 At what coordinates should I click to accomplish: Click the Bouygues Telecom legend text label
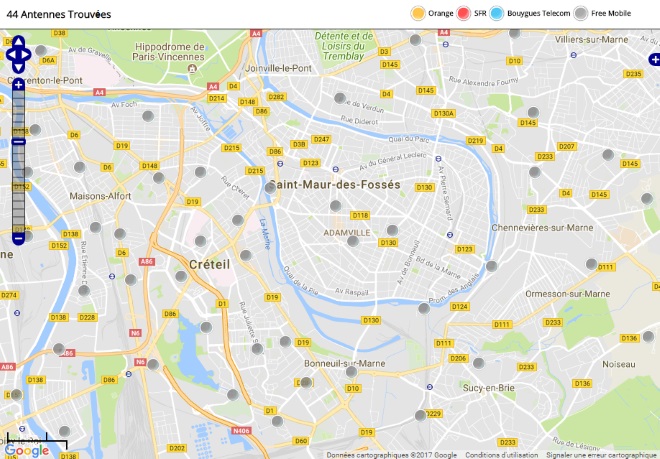point(538,13)
